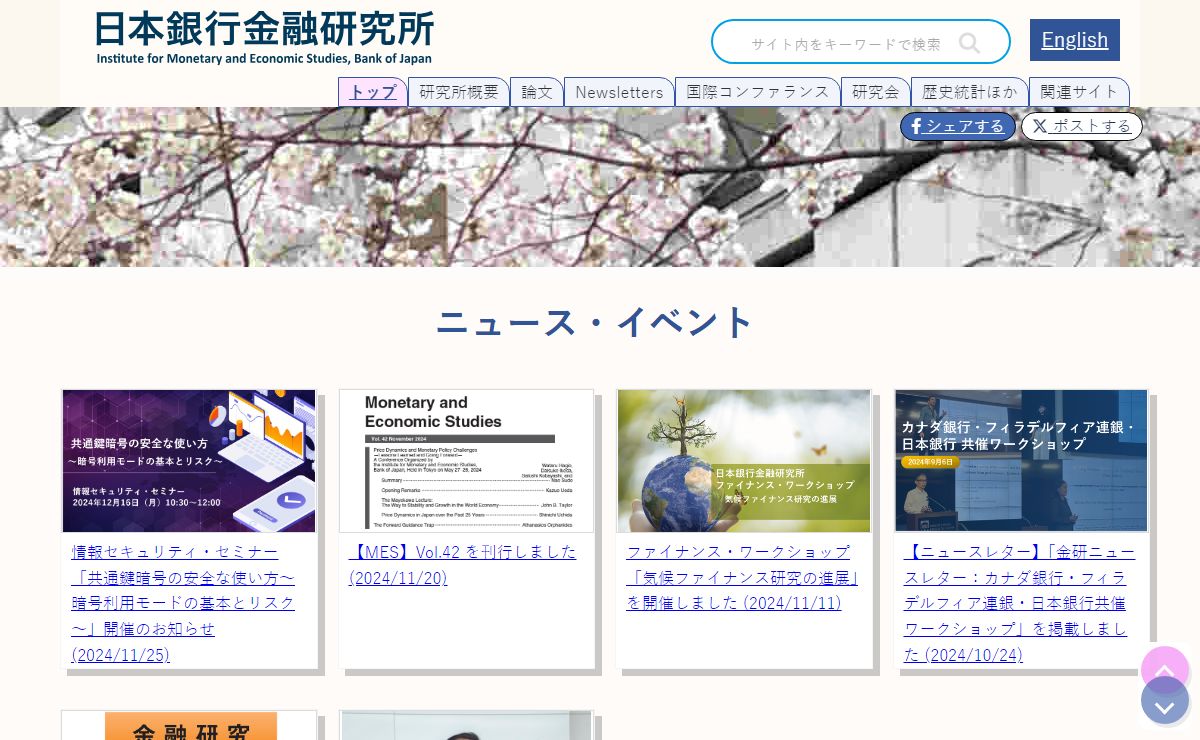1200x740 pixels.
Task: Click the Facebook share button
Action: click(958, 126)
